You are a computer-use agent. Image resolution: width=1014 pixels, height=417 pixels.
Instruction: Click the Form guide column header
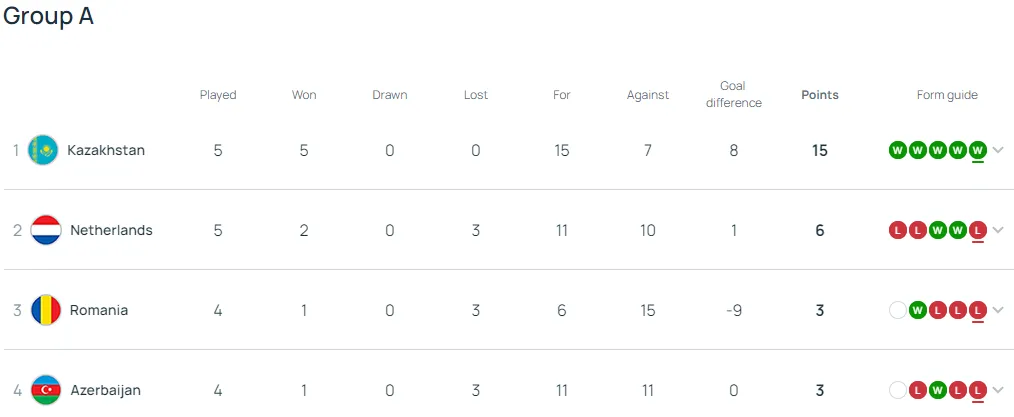coord(947,95)
